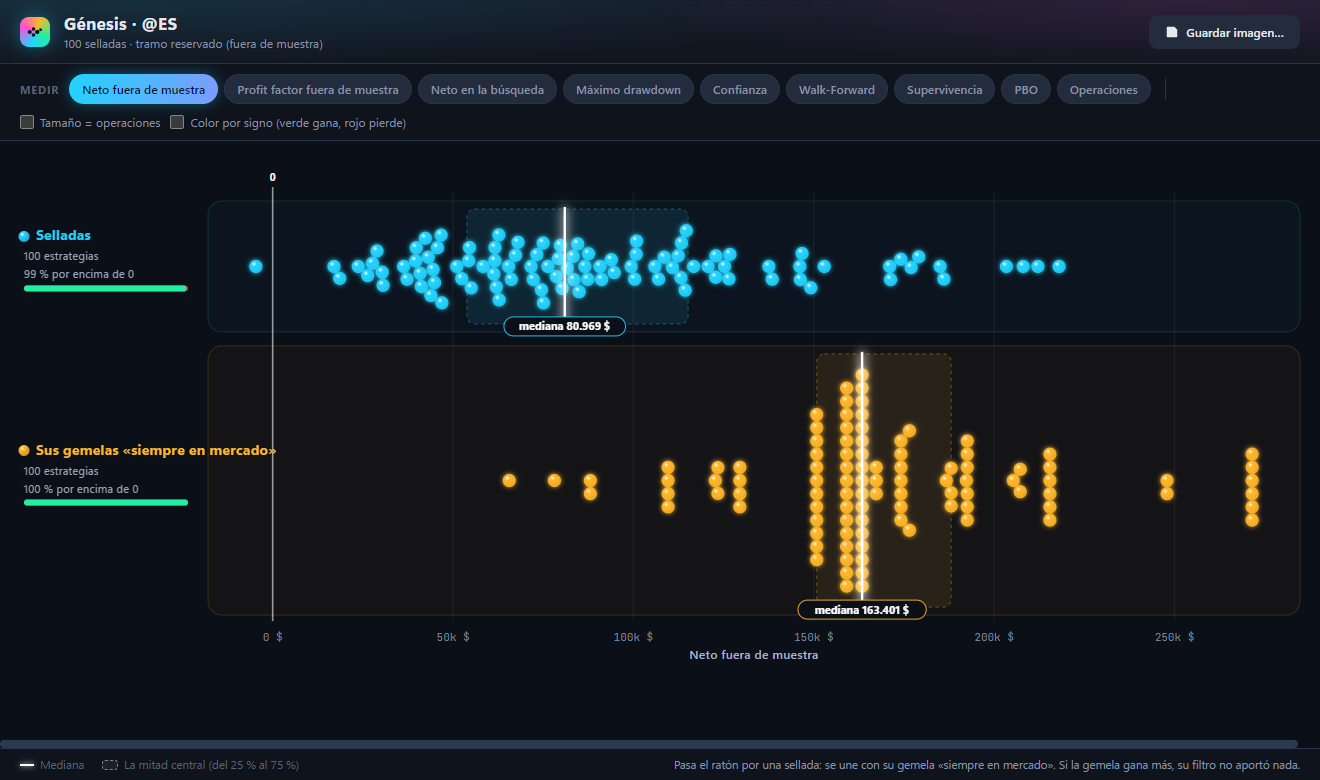Screen dimensions: 1320x780
Task: Click the MEDIR label
Action: (39, 90)
